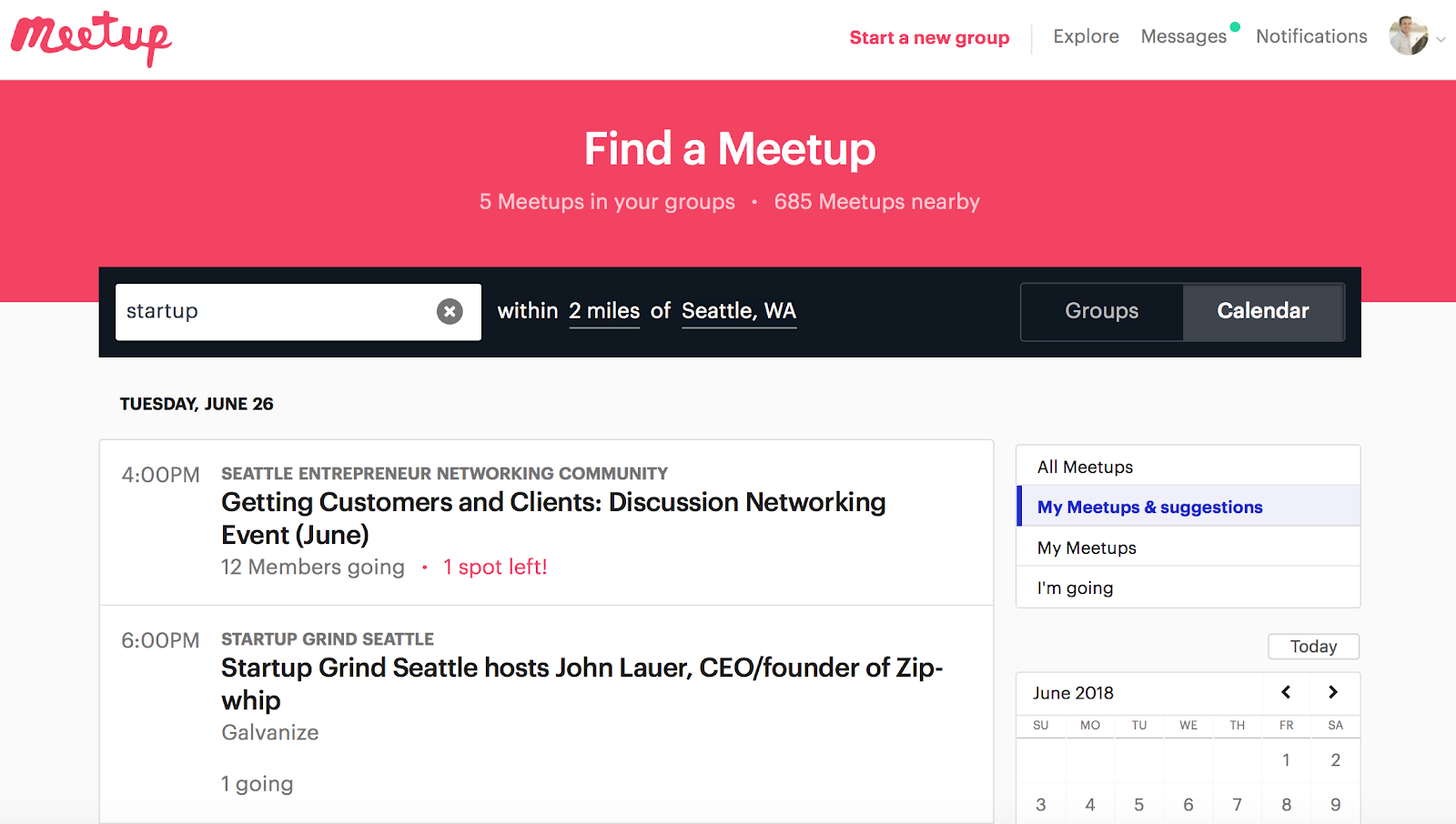Select the I'm going filter
Screen dimensions: 1456x824
point(1074,588)
